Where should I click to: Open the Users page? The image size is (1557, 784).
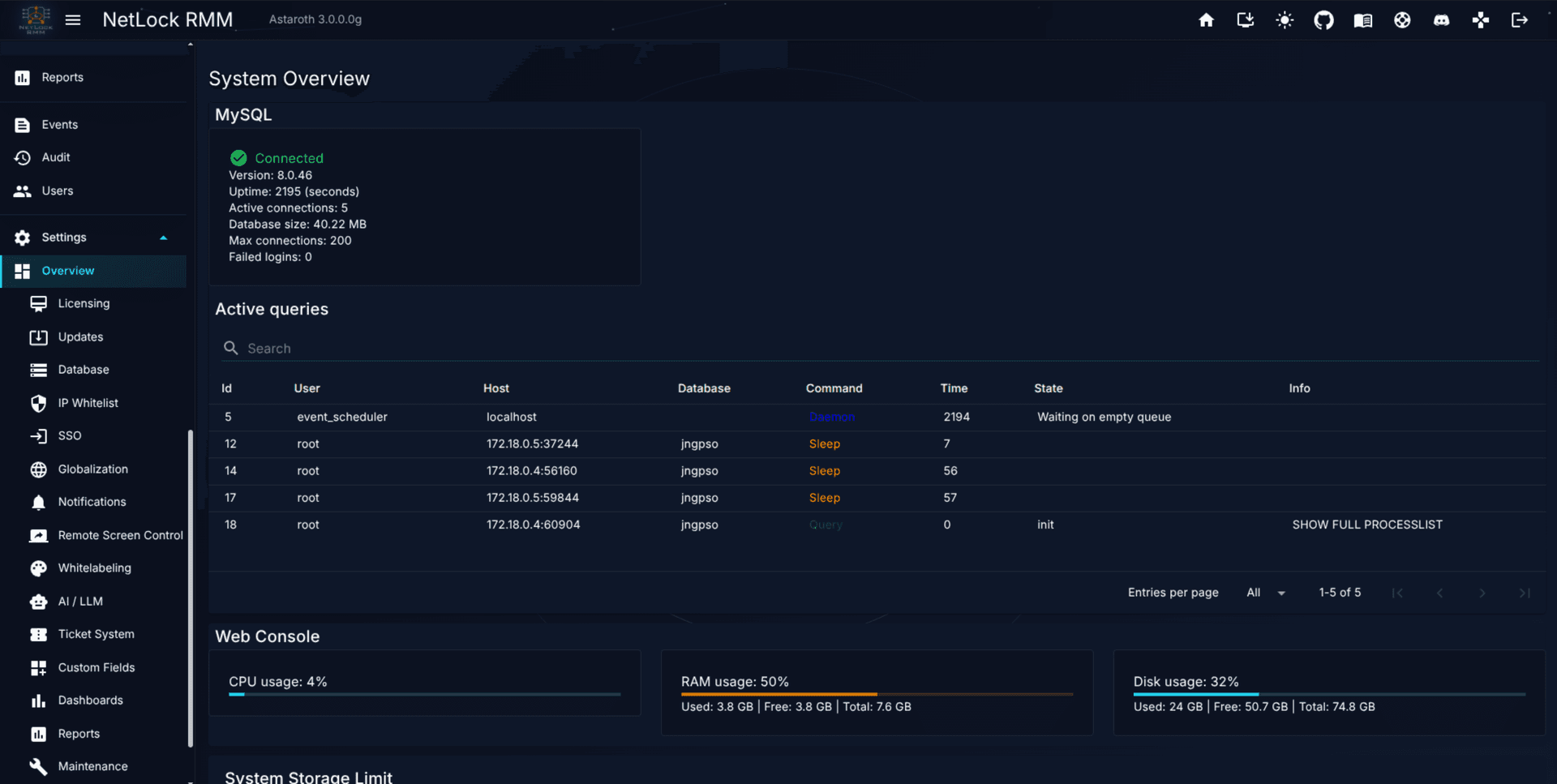pos(93,191)
